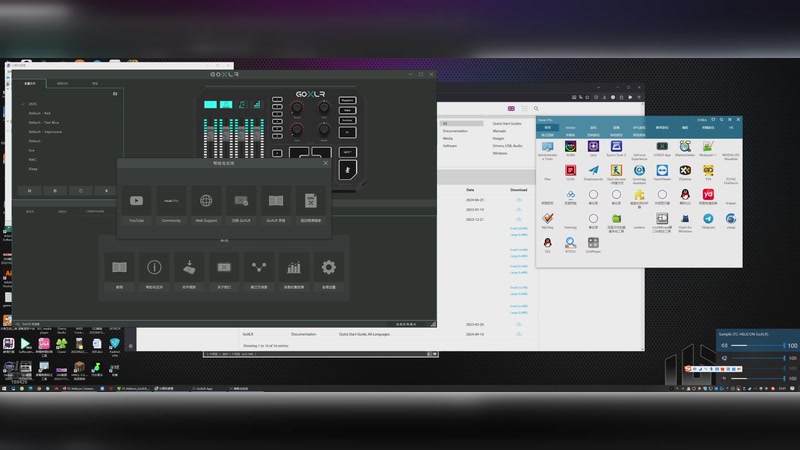Viewport: 800px width, 450px height.
Task: Launch Epson Scan 2 from launcher
Action: point(616,149)
